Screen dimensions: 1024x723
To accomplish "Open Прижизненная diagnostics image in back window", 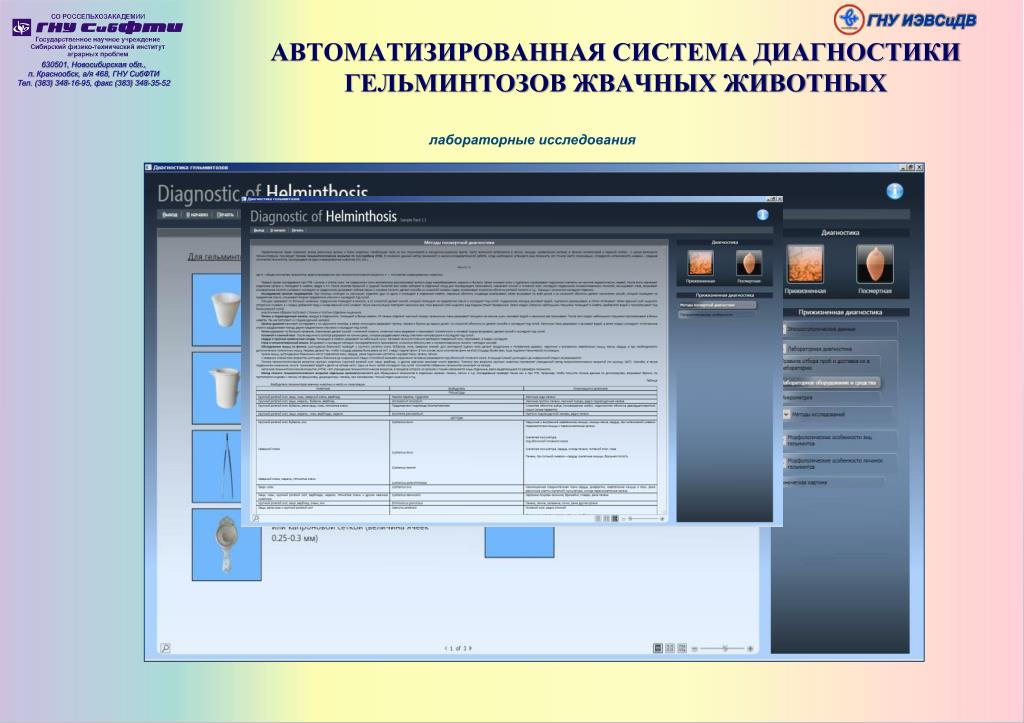I will pyautogui.click(x=805, y=264).
